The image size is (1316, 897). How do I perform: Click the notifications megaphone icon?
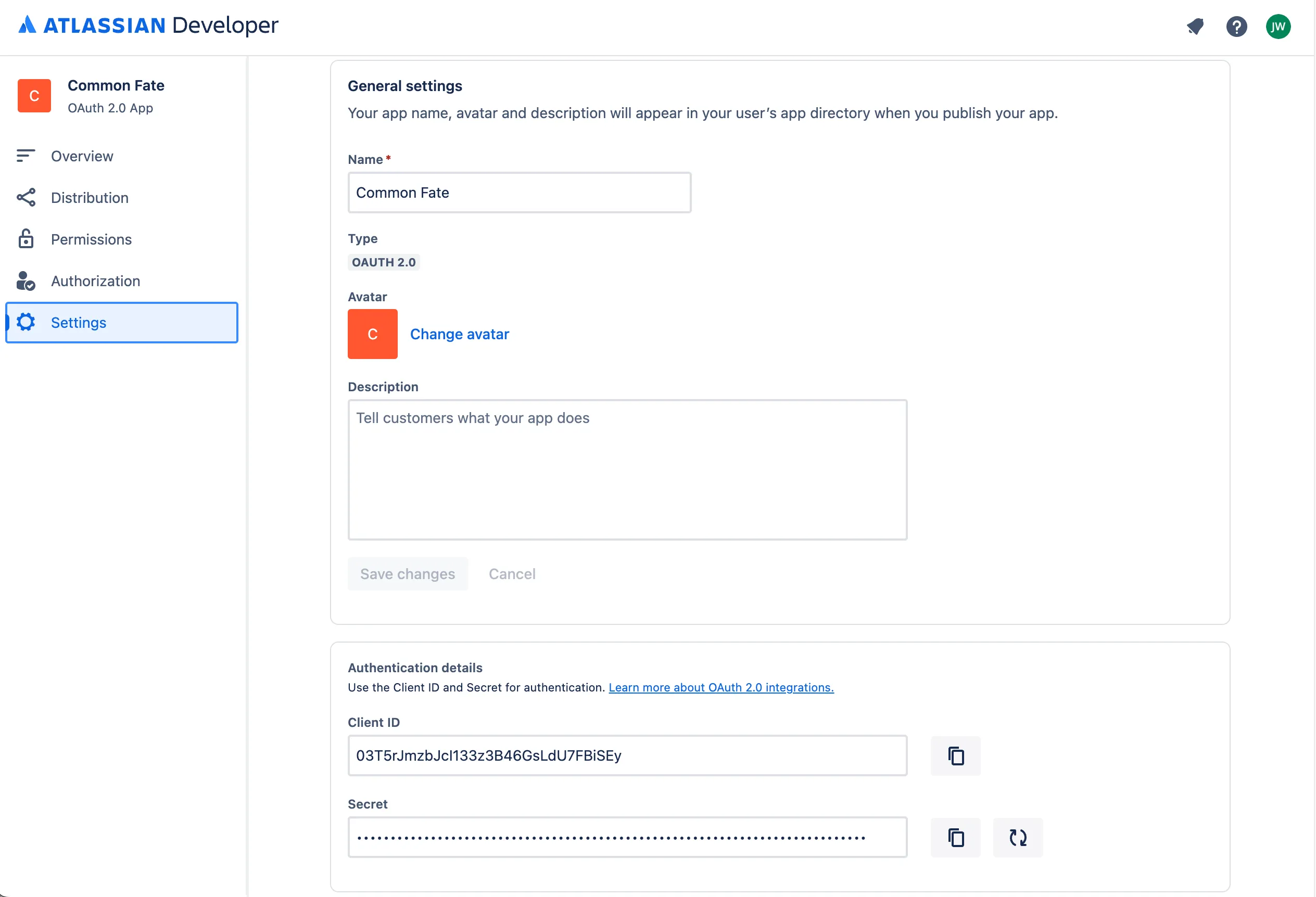pos(1195,27)
